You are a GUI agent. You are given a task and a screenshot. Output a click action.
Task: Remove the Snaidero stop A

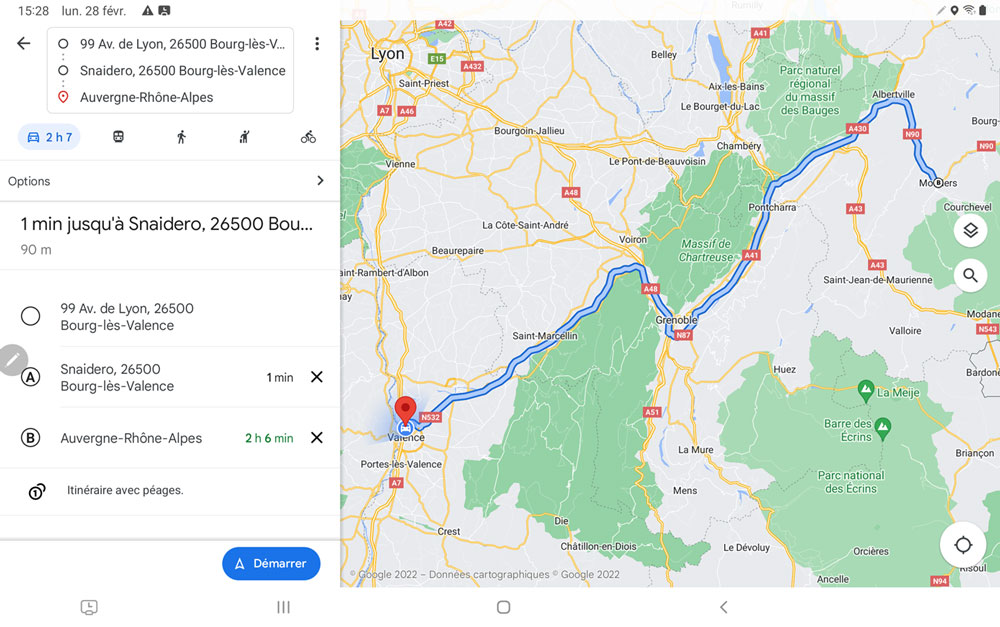point(316,377)
